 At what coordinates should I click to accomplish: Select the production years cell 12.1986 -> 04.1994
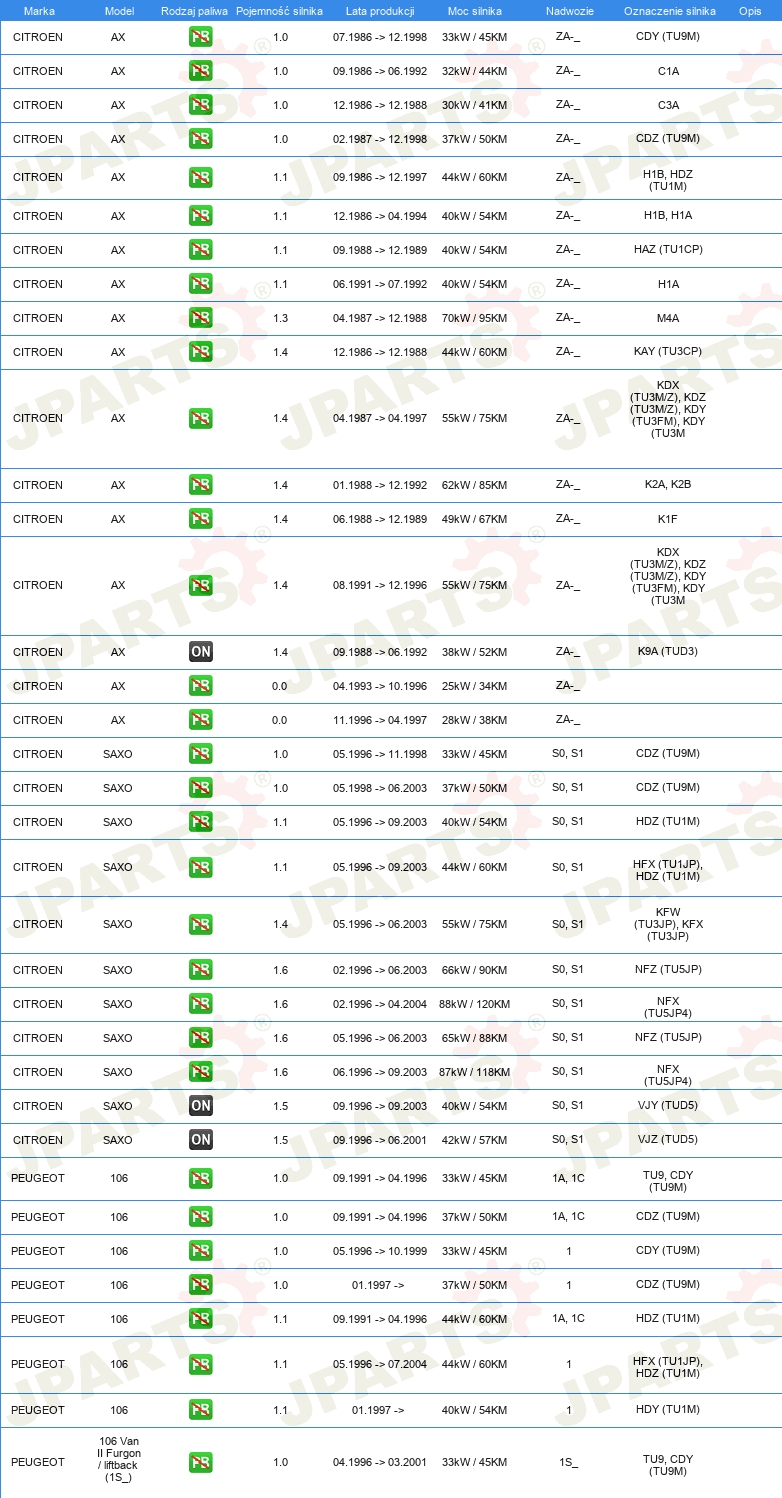pyautogui.click(x=380, y=216)
